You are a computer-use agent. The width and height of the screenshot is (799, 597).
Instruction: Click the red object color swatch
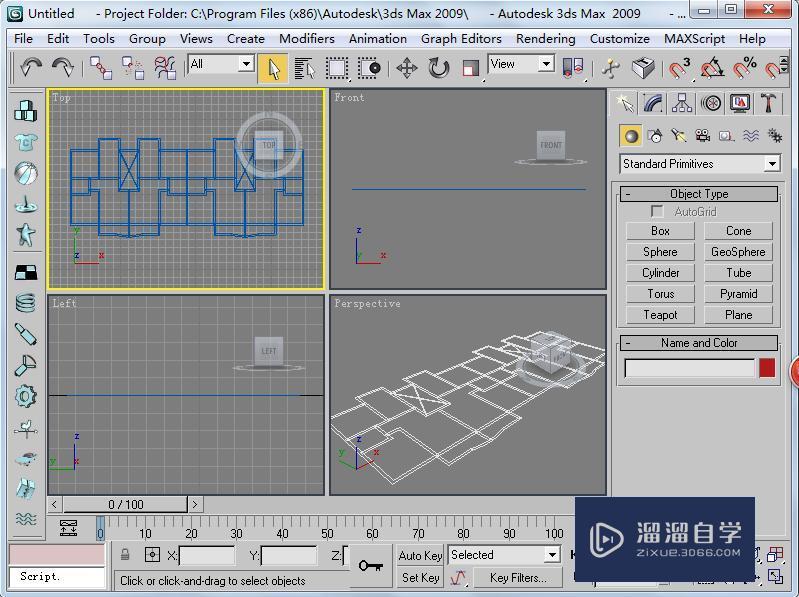(767, 368)
